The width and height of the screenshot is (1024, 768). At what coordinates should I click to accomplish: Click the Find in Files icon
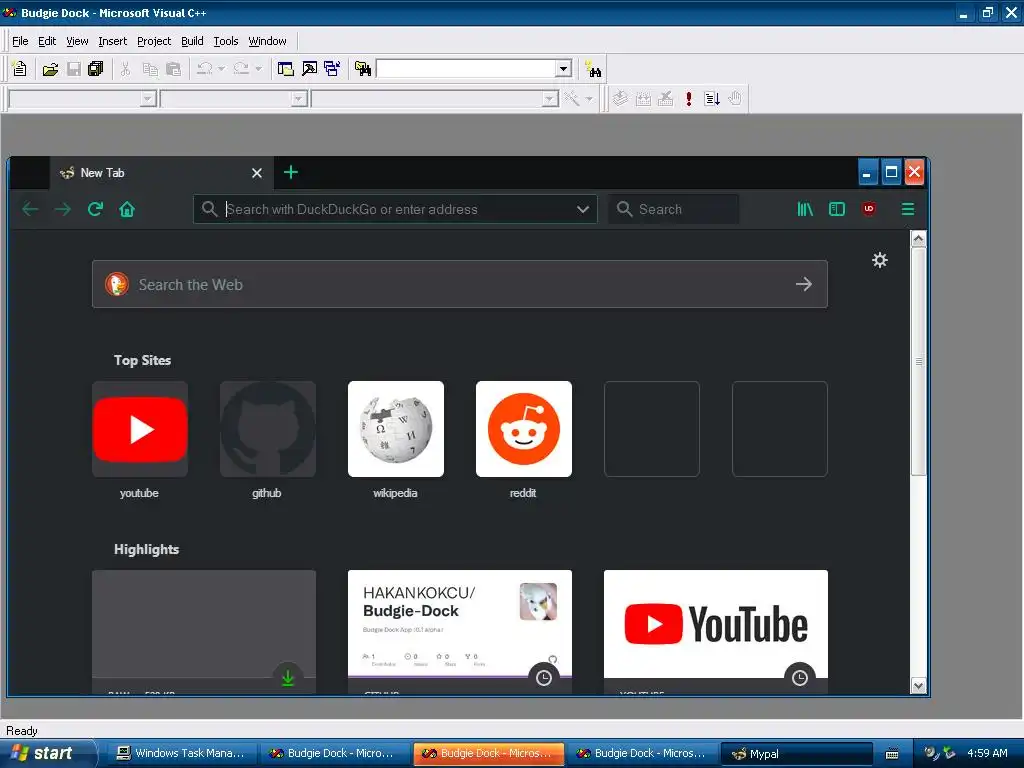coord(363,69)
